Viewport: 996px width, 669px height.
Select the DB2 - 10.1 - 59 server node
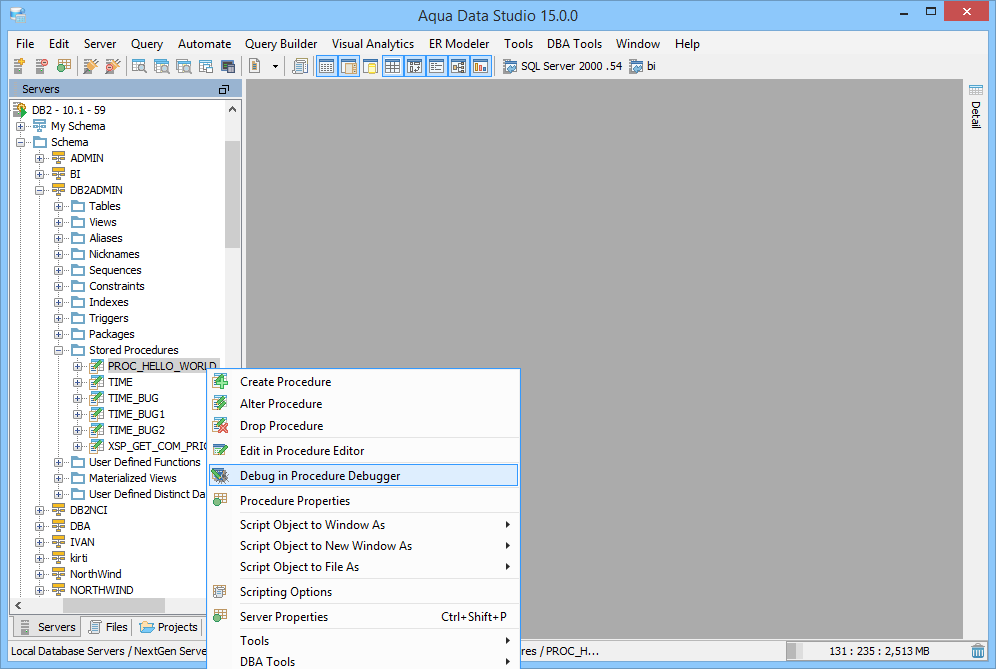tap(69, 110)
